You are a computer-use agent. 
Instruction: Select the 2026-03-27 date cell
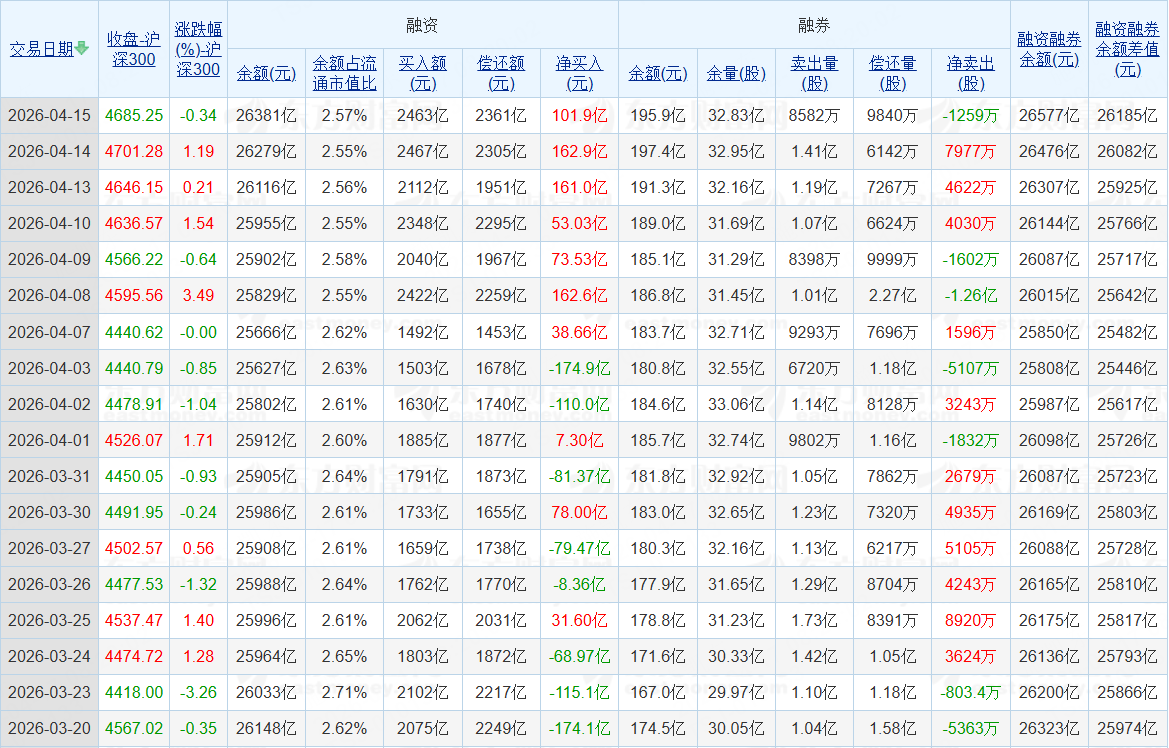(49, 548)
